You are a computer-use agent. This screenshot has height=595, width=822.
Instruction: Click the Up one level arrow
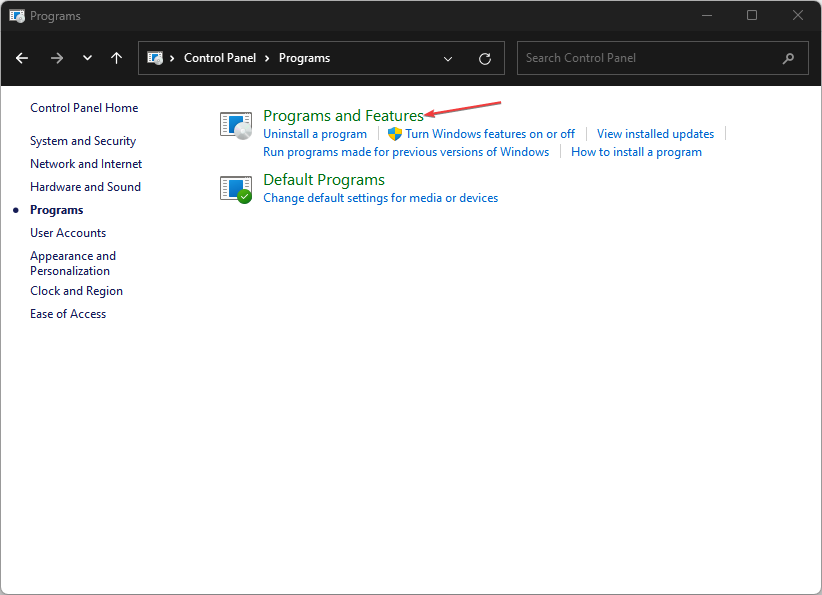point(117,58)
